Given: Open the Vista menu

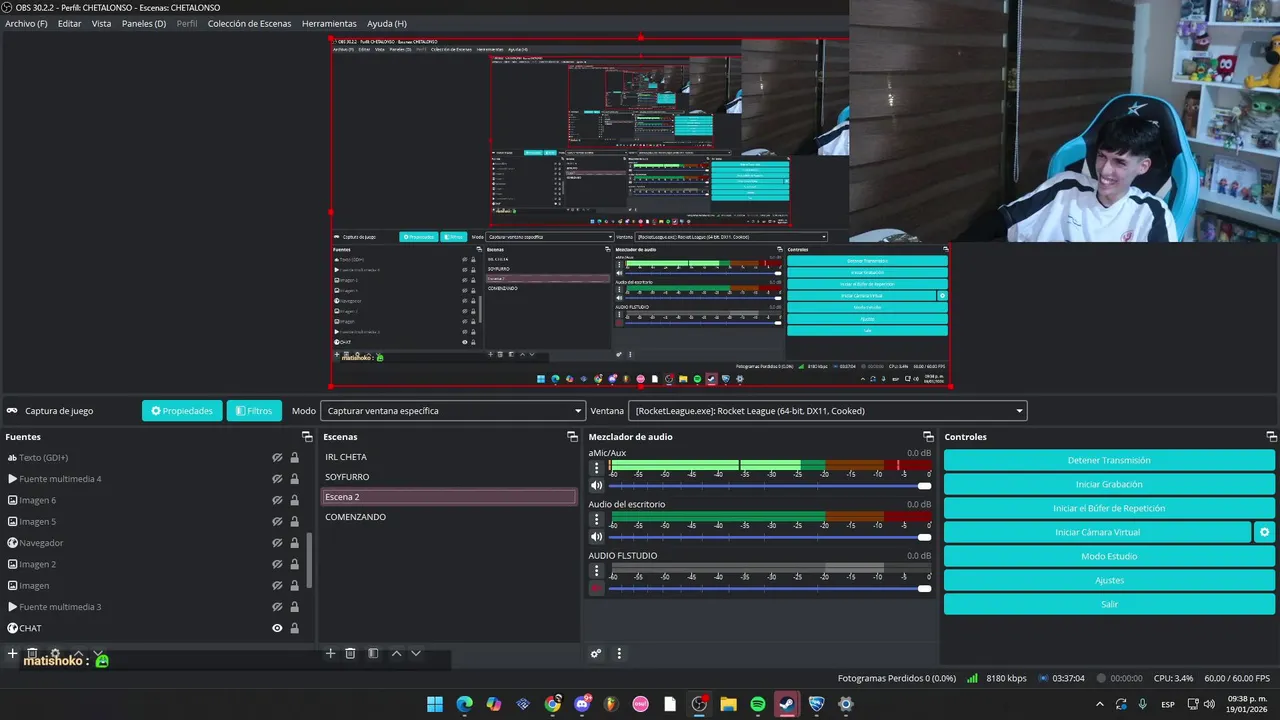Looking at the screenshot, I should 101,23.
